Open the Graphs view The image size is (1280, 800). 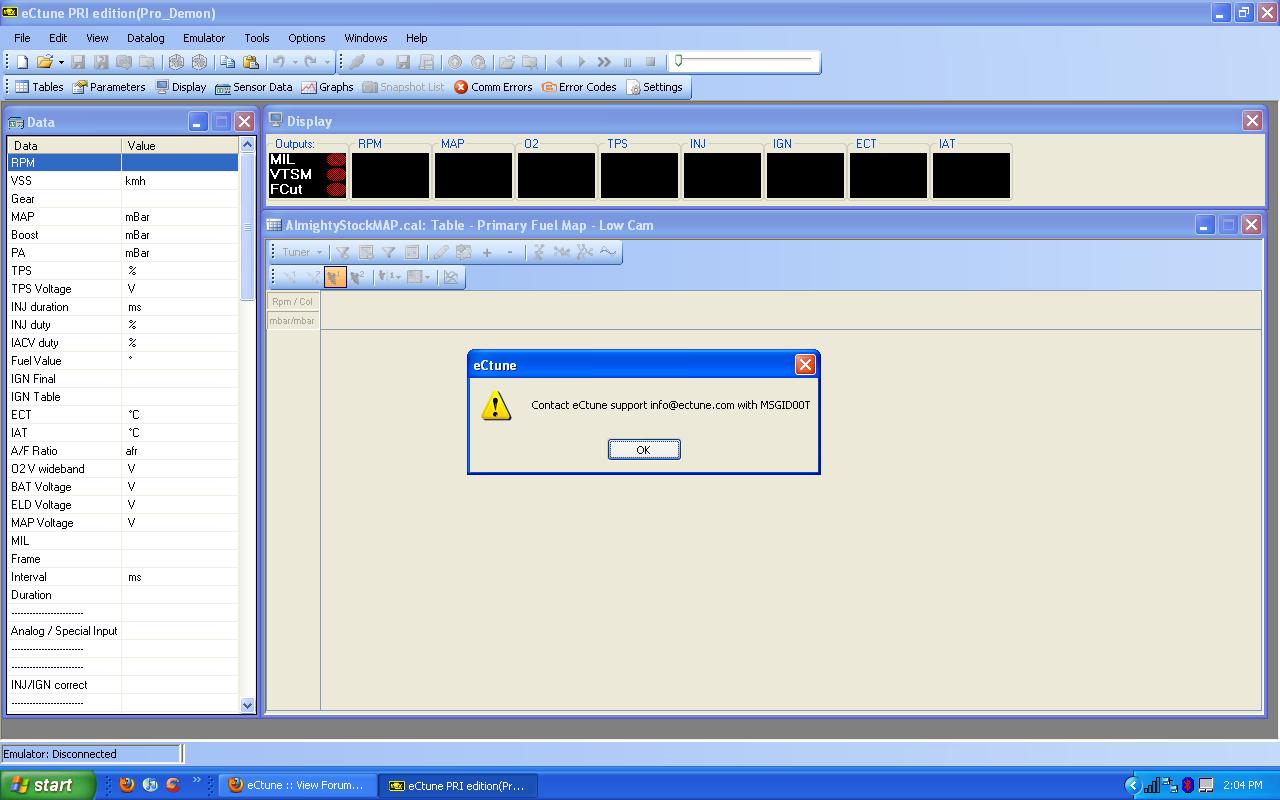(x=327, y=87)
